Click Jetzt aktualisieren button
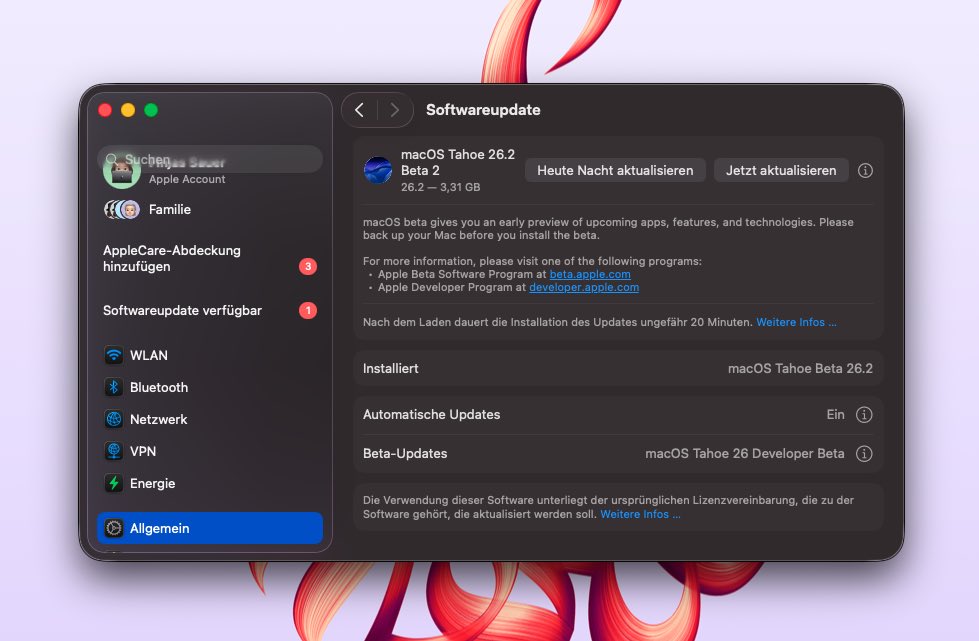The width and height of the screenshot is (979, 641). coord(781,170)
